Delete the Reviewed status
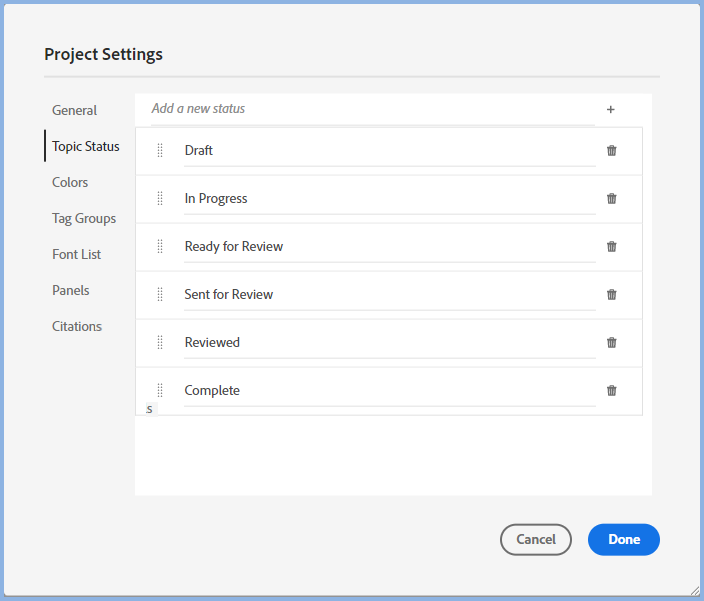Viewport: 704px width, 601px height. [x=612, y=343]
